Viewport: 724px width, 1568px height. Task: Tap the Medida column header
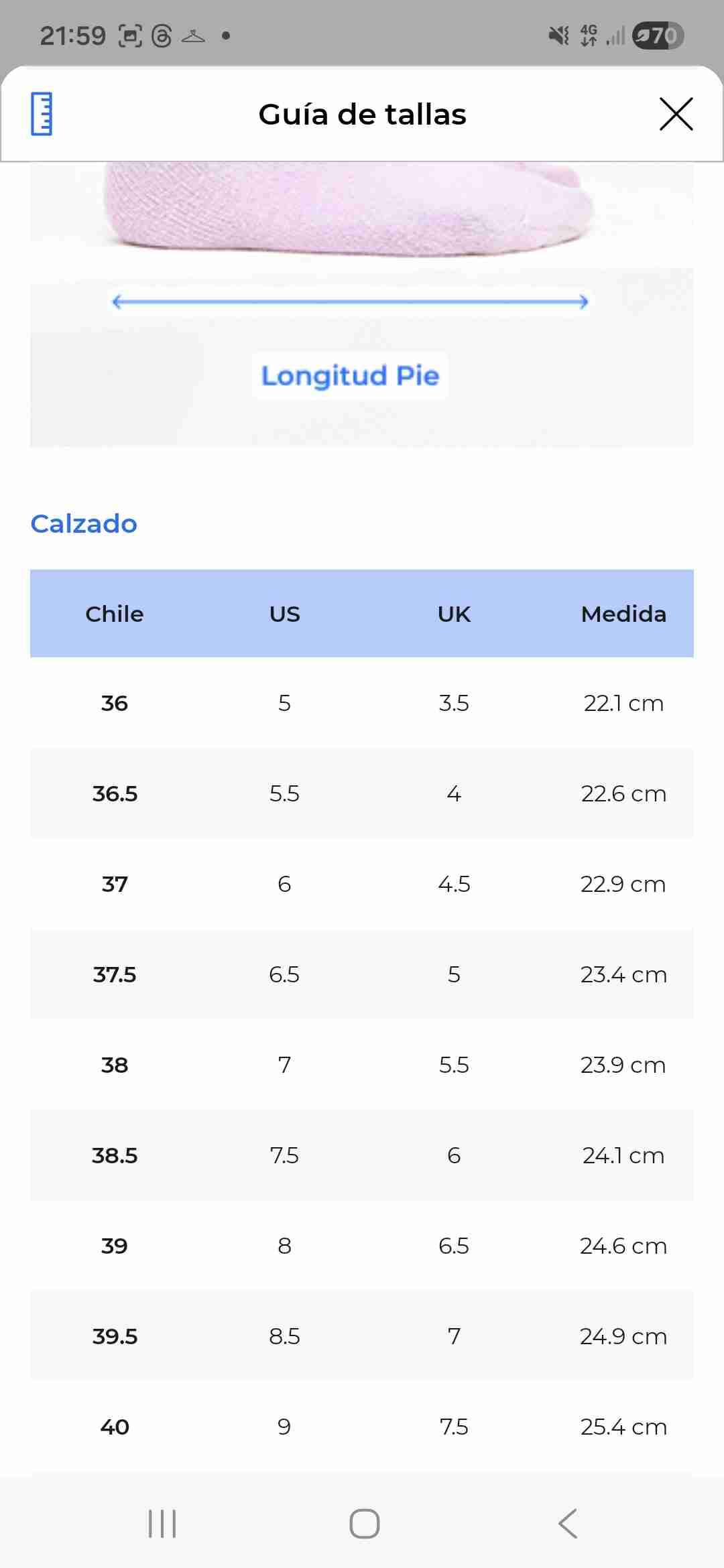[x=623, y=614]
